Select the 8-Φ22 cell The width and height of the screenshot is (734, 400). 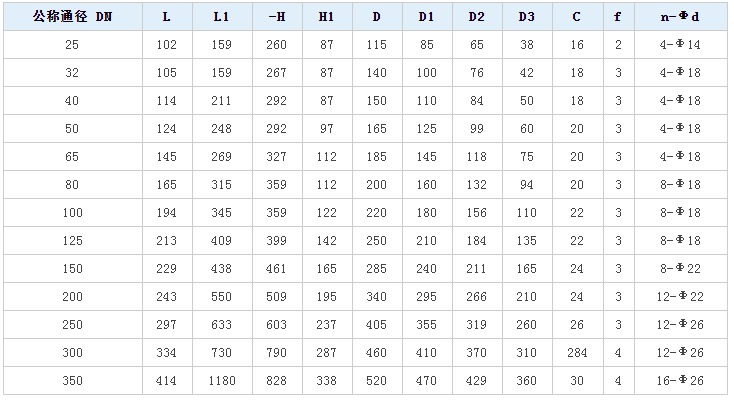point(681,269)
